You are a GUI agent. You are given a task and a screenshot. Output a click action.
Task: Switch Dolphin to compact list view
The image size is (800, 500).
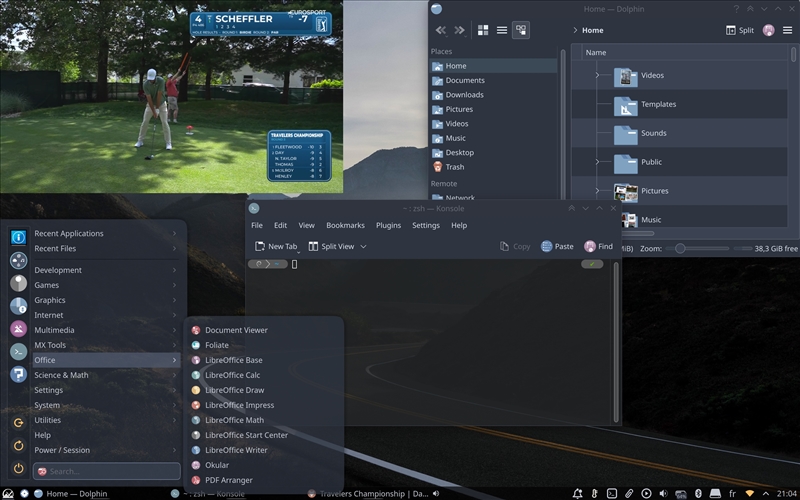[502, 30]
